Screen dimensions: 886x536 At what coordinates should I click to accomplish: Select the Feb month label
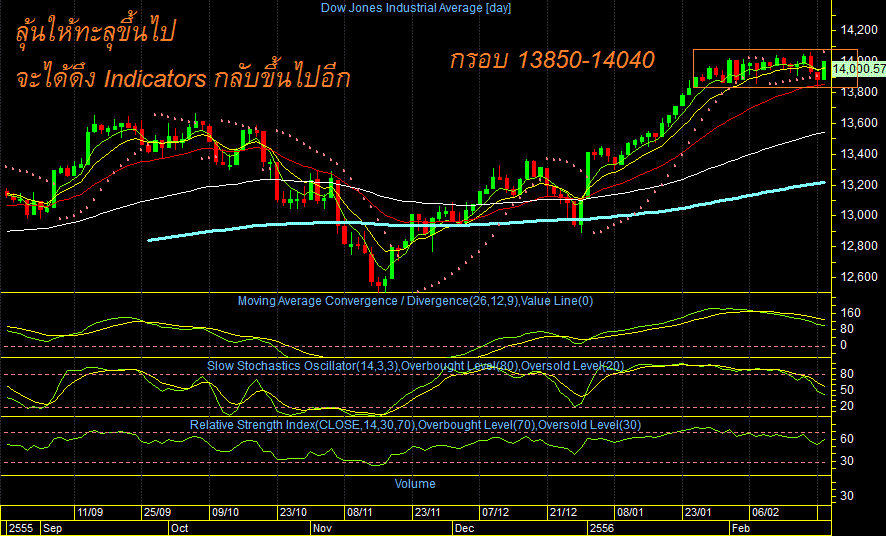click(741, 528)
